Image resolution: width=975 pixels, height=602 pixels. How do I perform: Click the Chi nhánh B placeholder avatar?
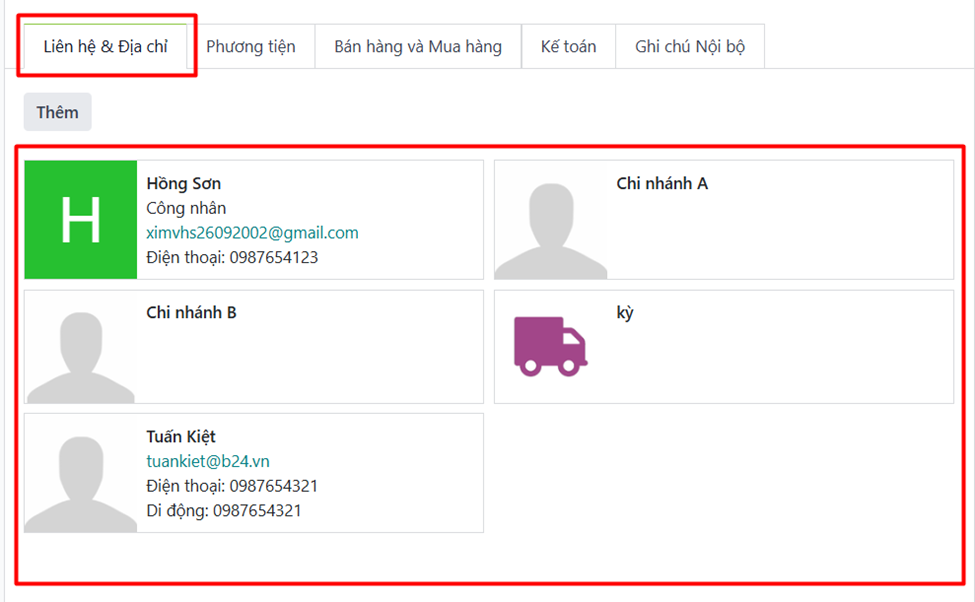click(x=80, y=347)
